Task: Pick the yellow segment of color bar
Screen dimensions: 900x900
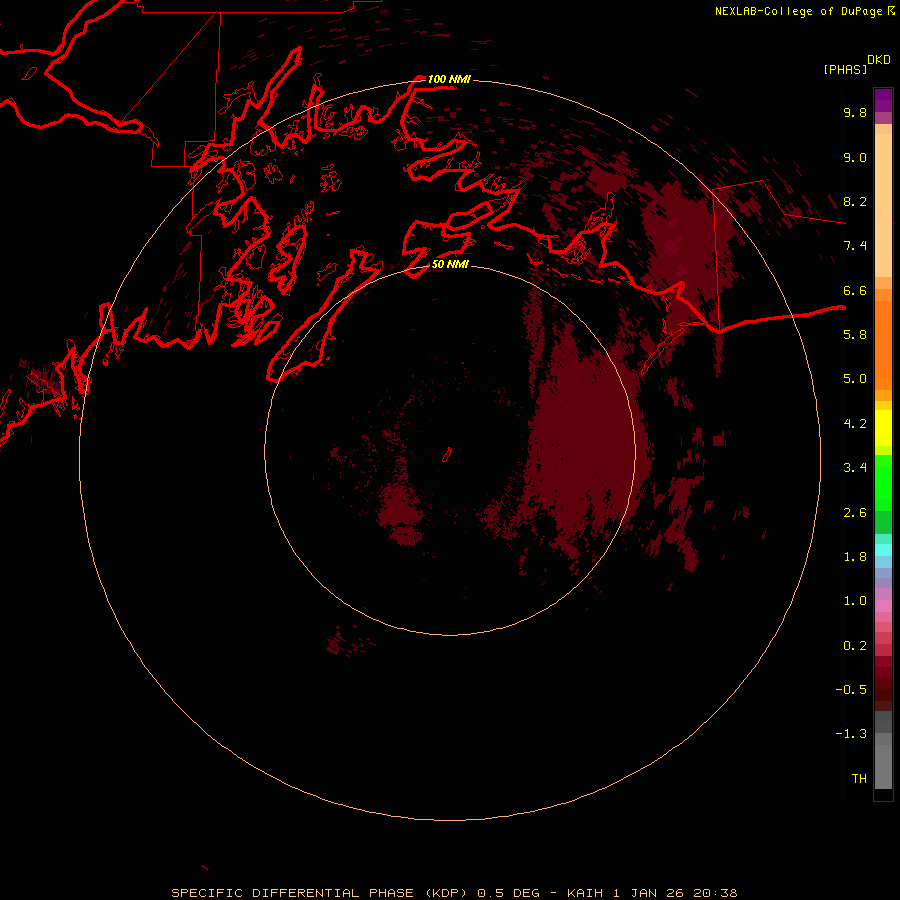Action: coord(883,428)
